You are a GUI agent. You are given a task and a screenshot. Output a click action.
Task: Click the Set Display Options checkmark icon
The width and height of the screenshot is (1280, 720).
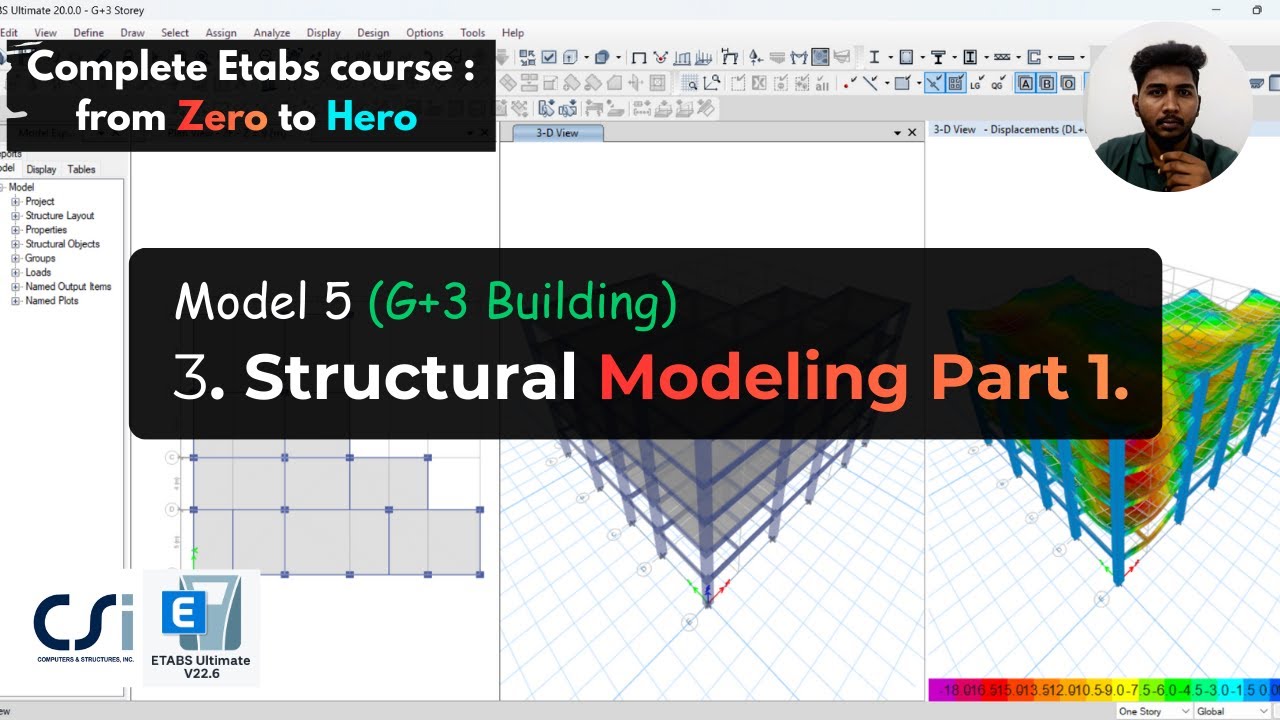point(549,58)
